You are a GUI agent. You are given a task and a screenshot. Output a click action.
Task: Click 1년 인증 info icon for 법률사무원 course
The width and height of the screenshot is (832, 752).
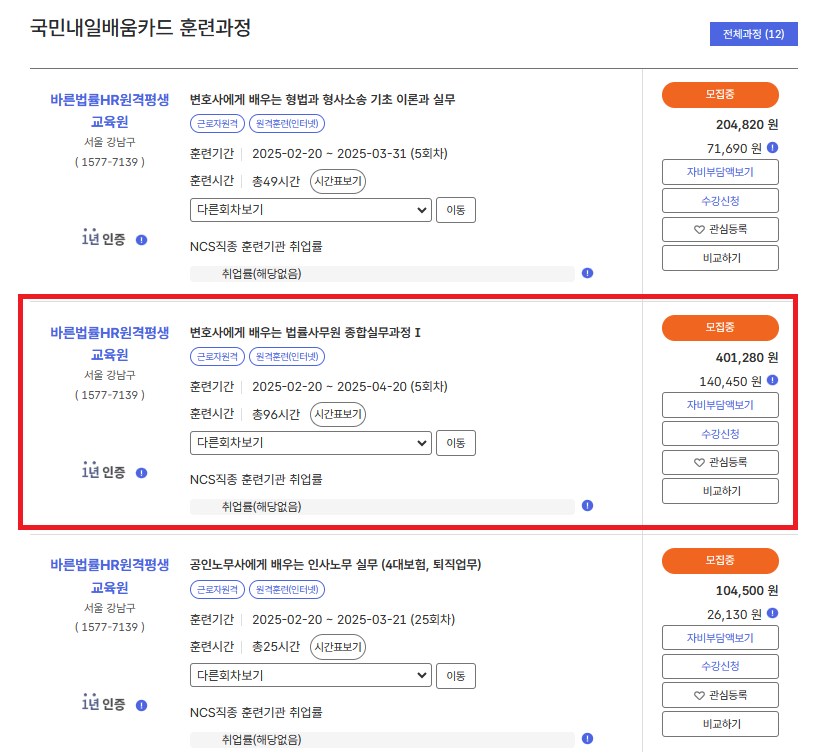(141, 473)
